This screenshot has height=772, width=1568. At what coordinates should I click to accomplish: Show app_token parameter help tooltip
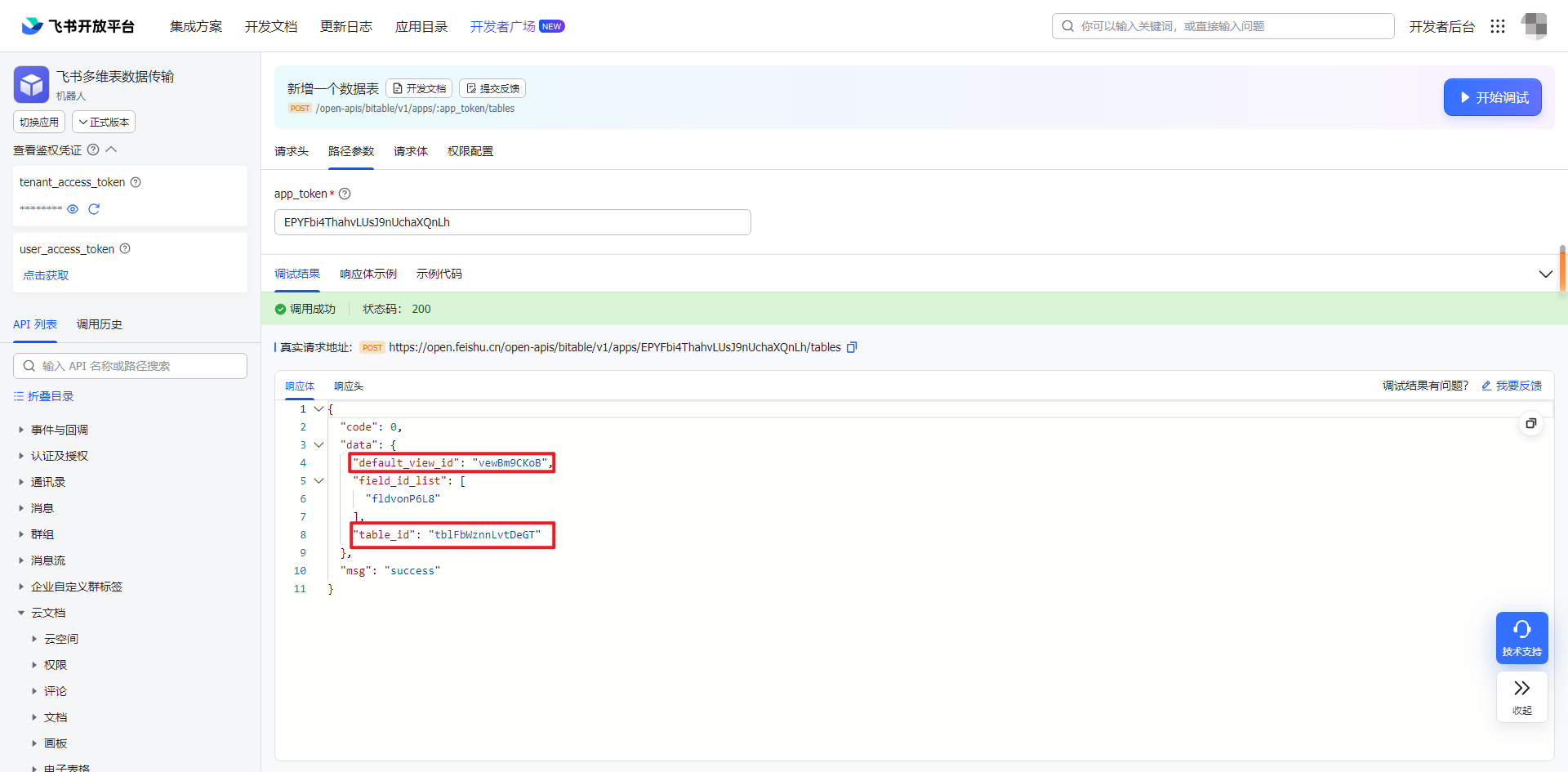pyautogui.click(x=345, y=194)
